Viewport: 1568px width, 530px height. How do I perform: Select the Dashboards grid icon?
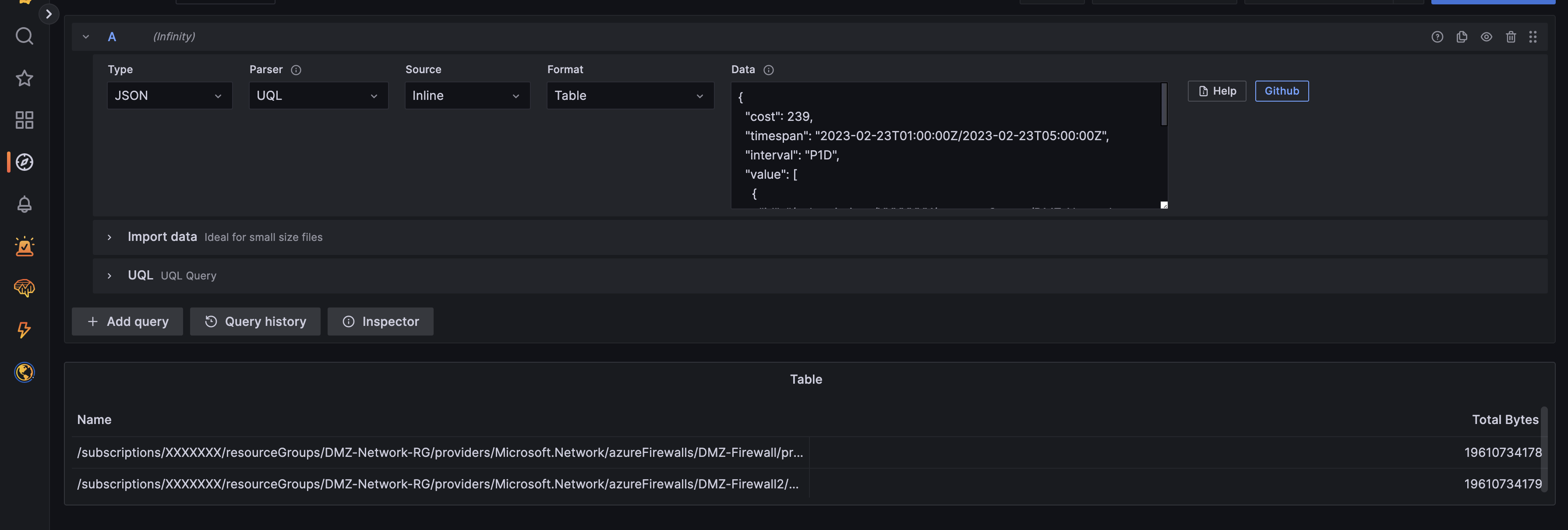pos(25,120)
